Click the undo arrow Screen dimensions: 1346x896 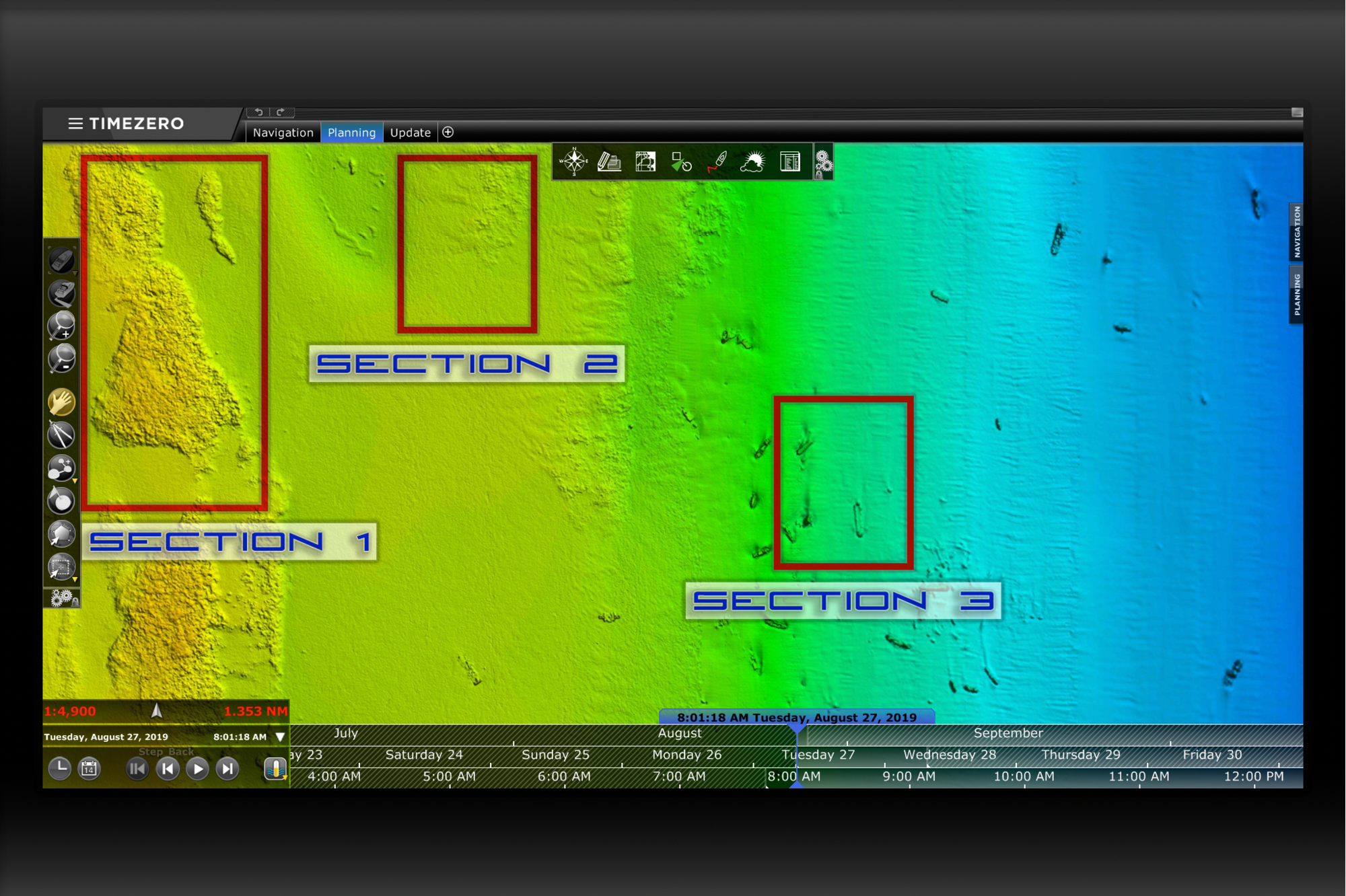tap(259, 112)
